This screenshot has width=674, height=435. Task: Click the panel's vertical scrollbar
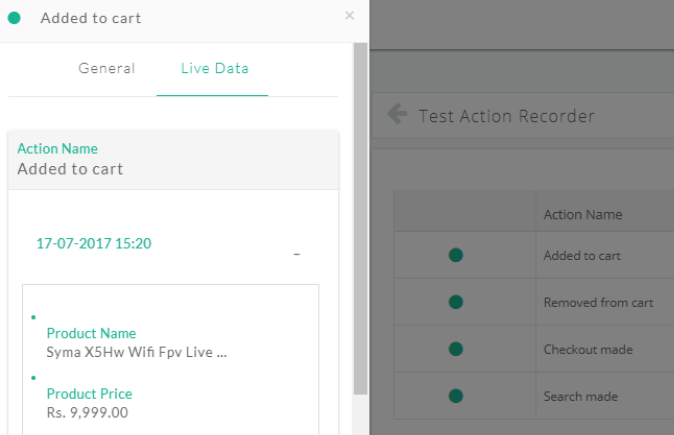click(360, 218)
